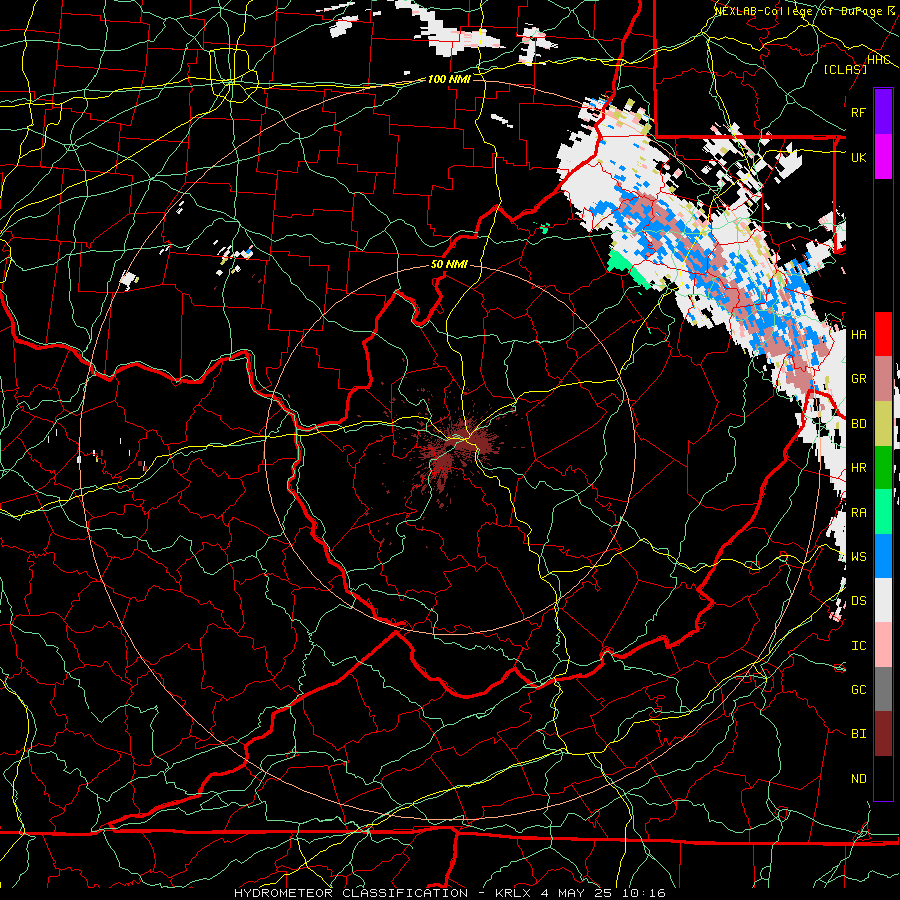900x900 pixels.
Task: Click the purple RF color swatch
Action: point(883,112)
